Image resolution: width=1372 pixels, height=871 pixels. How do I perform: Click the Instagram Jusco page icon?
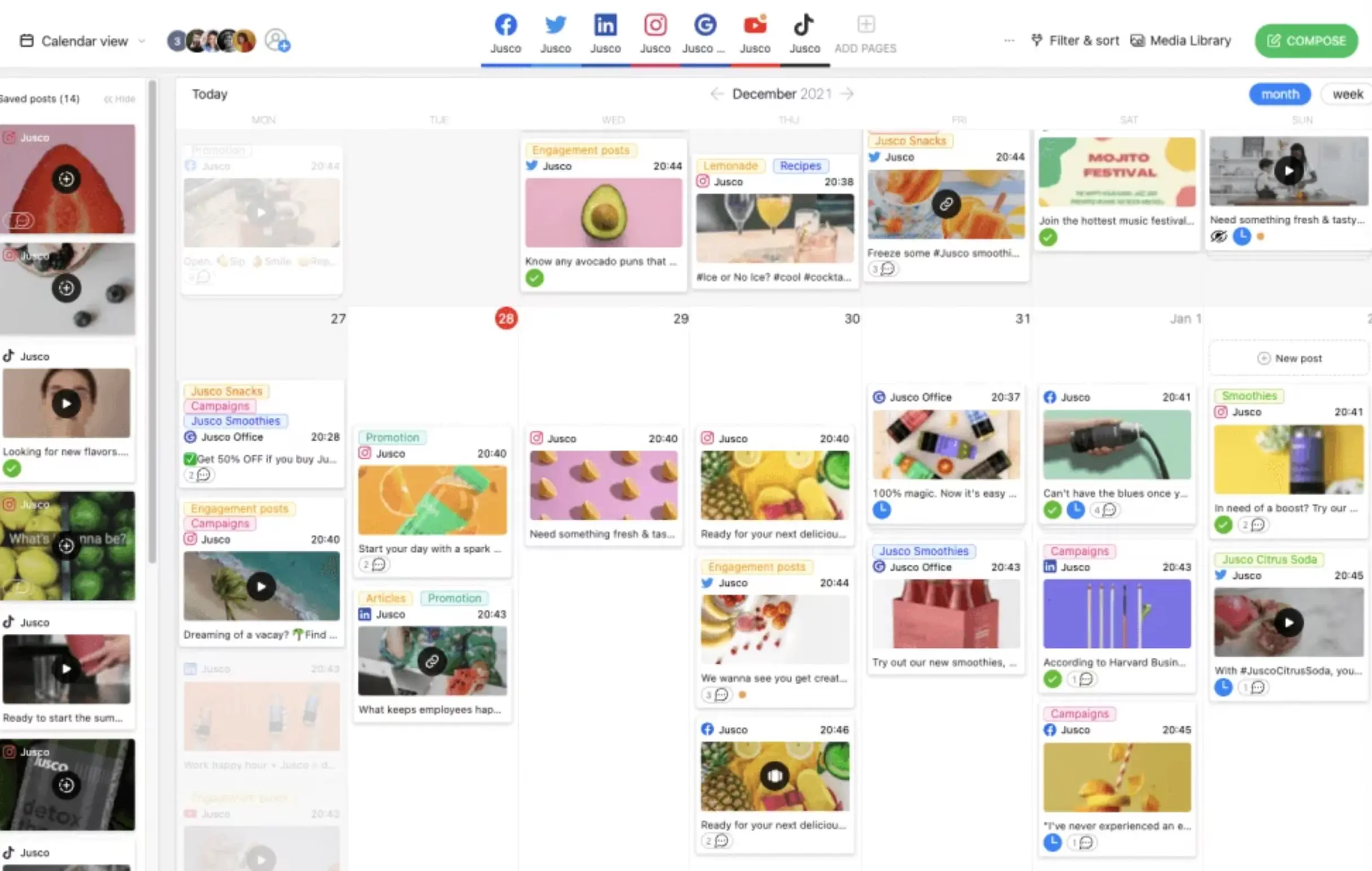[x=656, y=25]
